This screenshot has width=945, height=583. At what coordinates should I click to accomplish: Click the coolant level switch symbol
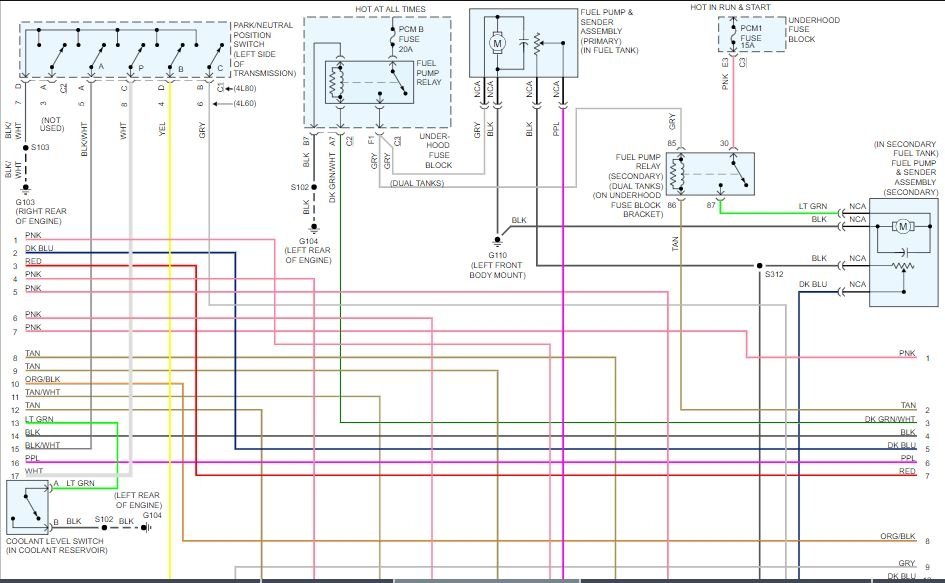(28, 505)
